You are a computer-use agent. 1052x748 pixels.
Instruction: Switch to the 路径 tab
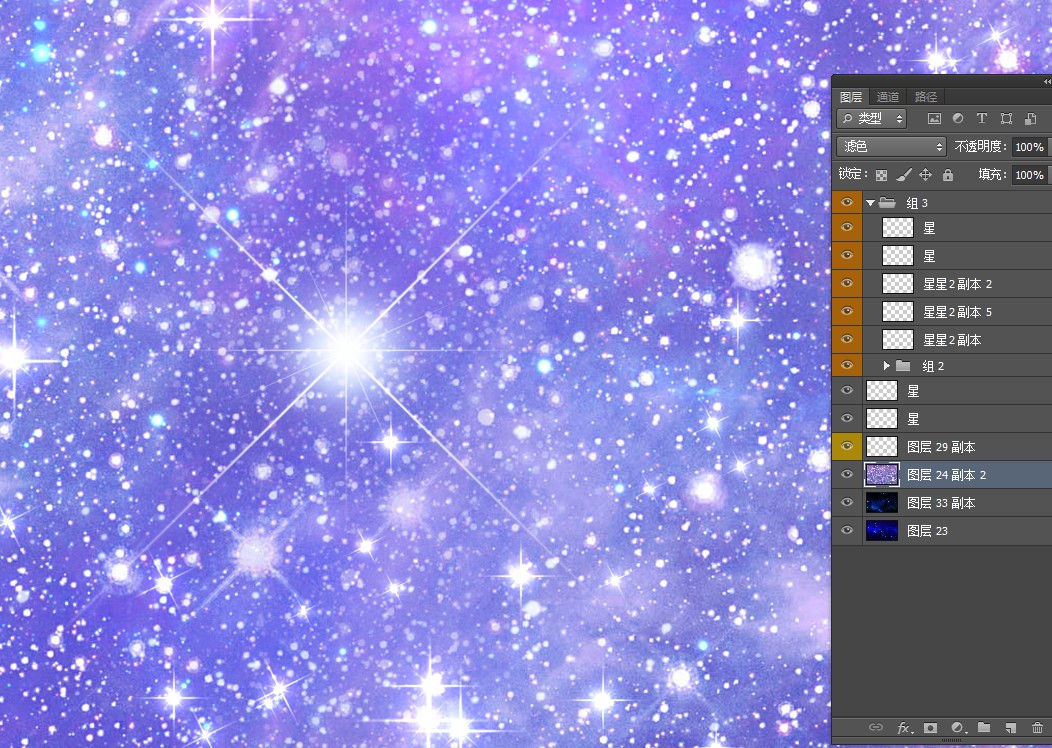tap(926, 97)
